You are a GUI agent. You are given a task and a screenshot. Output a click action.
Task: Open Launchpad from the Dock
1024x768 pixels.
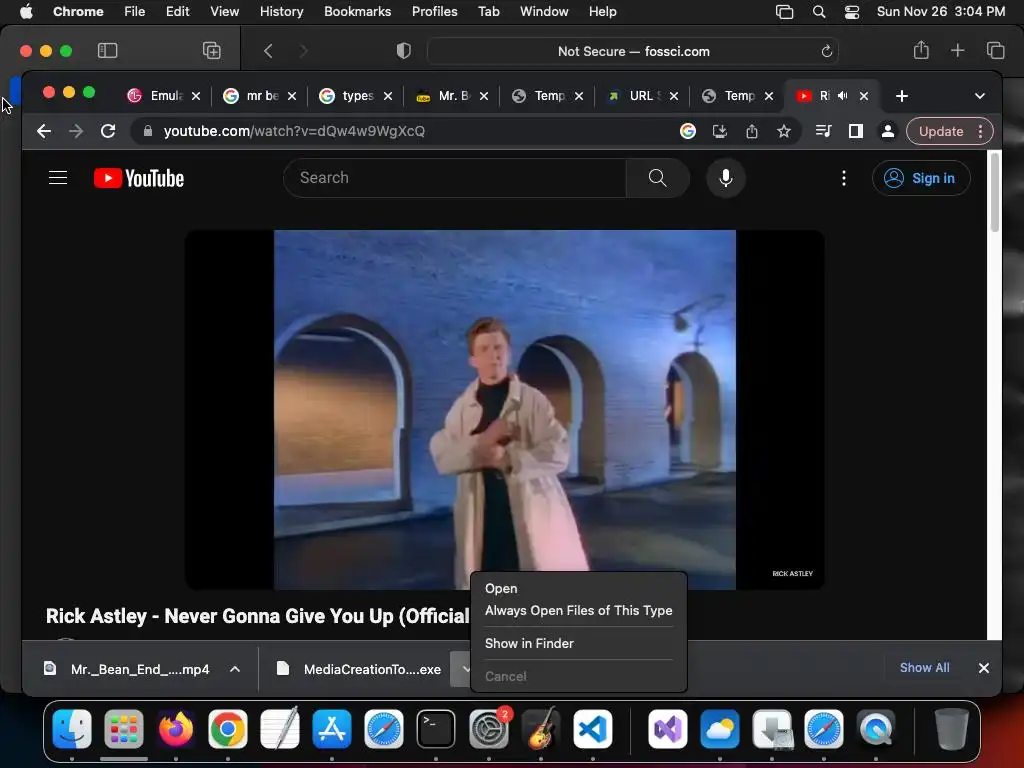click(123, 729)
